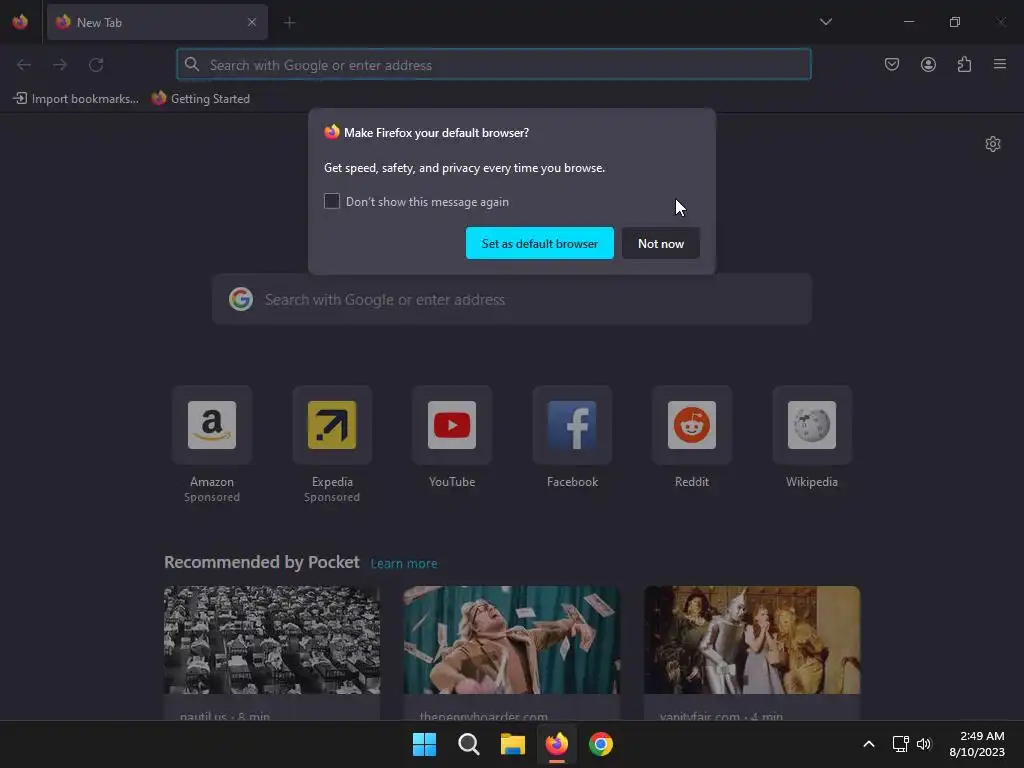
Task: Open volume control in tray
Action: [x=923, y=744]
